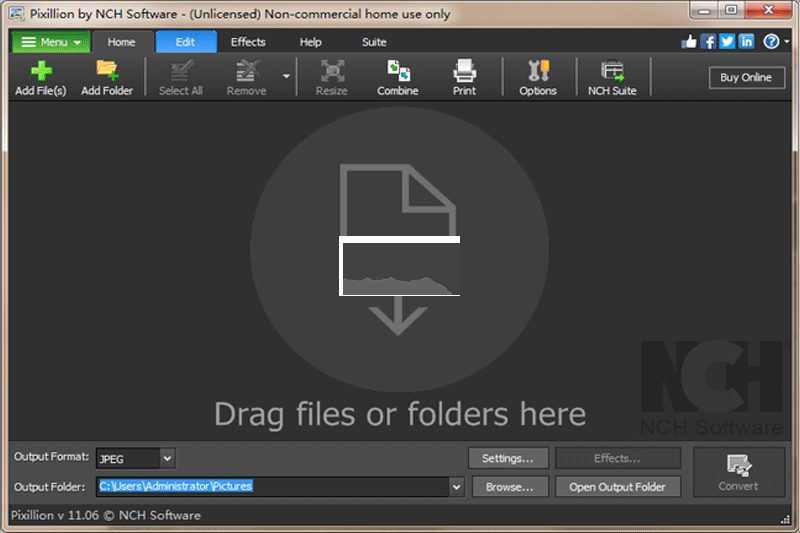Click the Buy Online button
The image size is (800, 533).
tap(746, 78)
